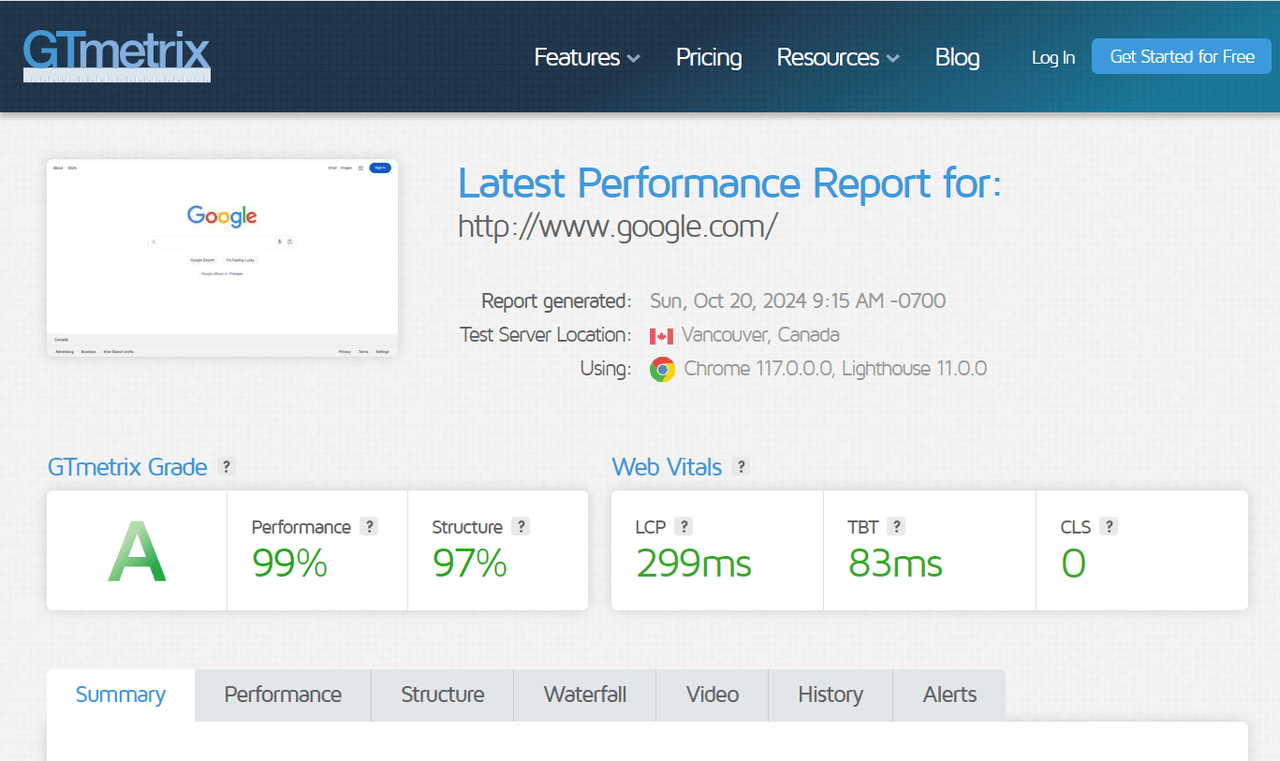The image size is (1280, 761).
Task: Click the Using label
Action: pos(606,369)
